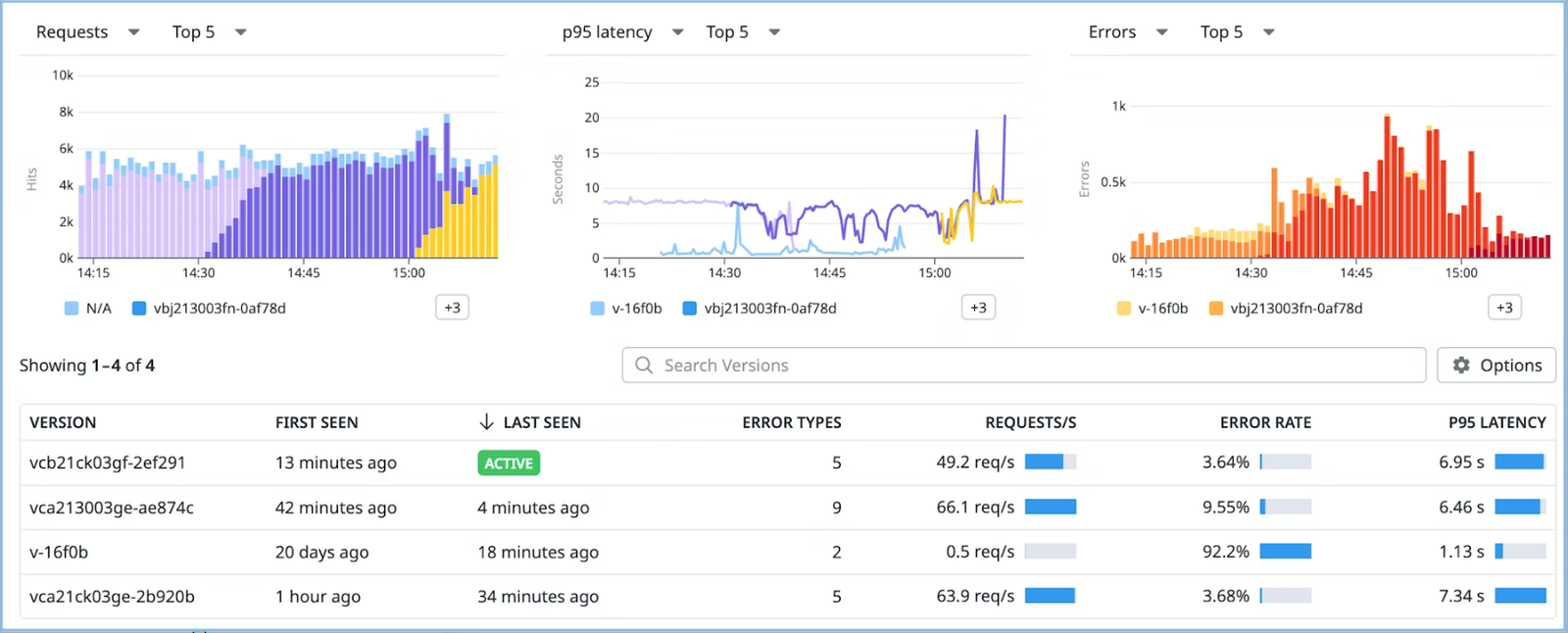Screen dimensions: 1568x633
Task: Click the error rate bar for v-16f0b
Action: click(1286, 552)
